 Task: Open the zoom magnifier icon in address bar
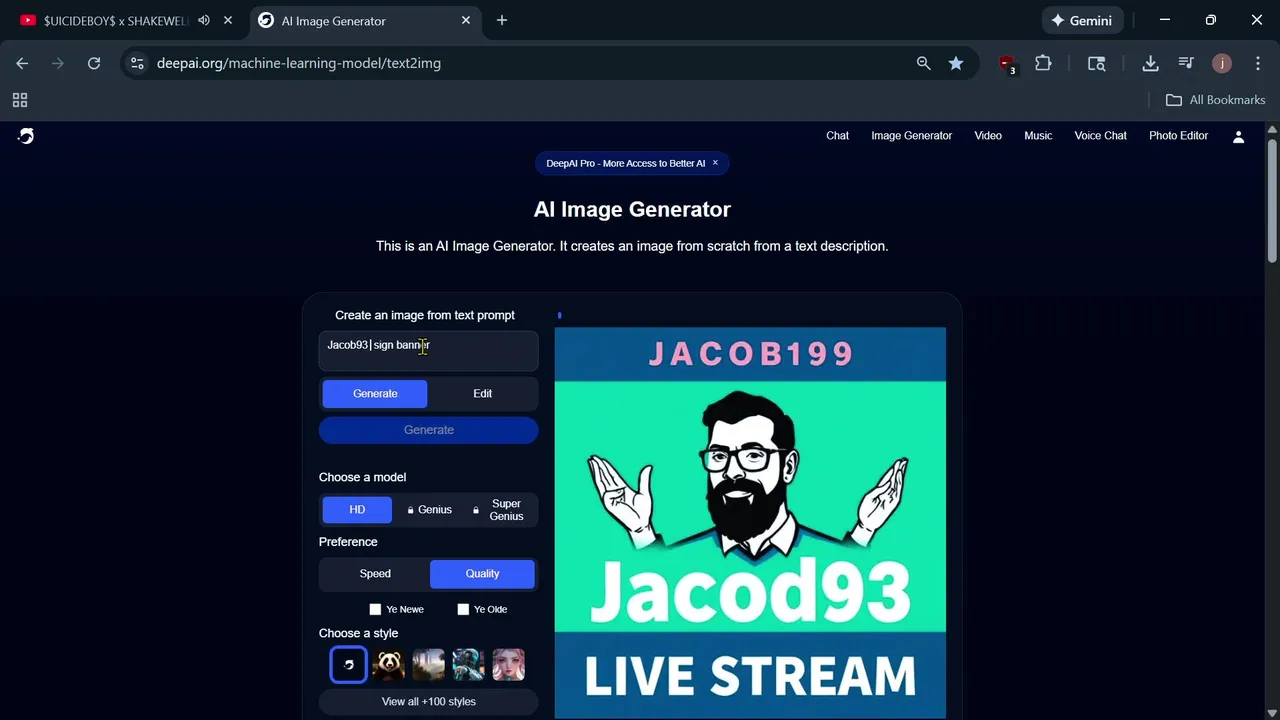(923, 63)
